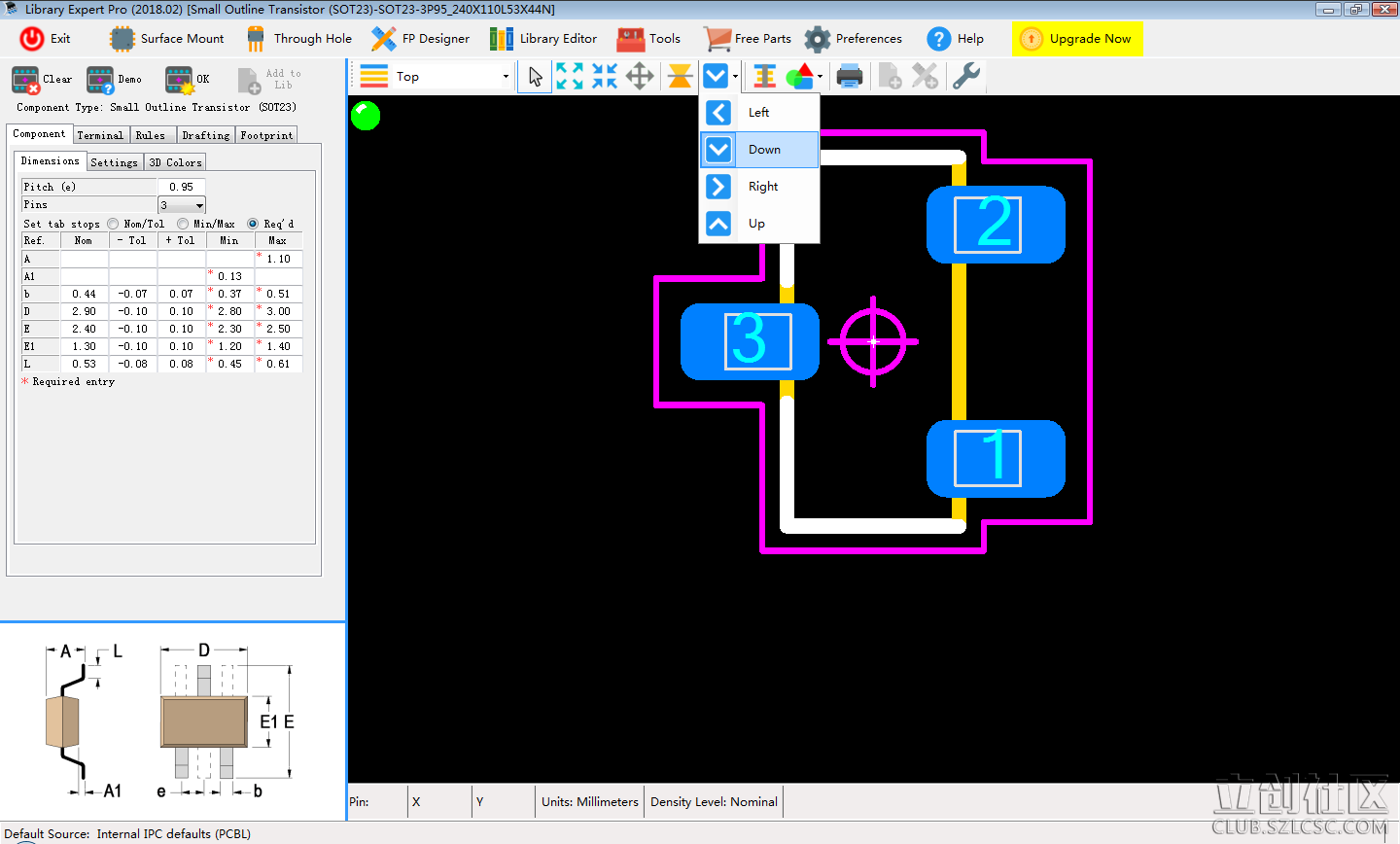Image resolution: width=1400 pixels, height=844 pixels.
Task: Click the printer icon in toolbar
Action: point(850,76)
